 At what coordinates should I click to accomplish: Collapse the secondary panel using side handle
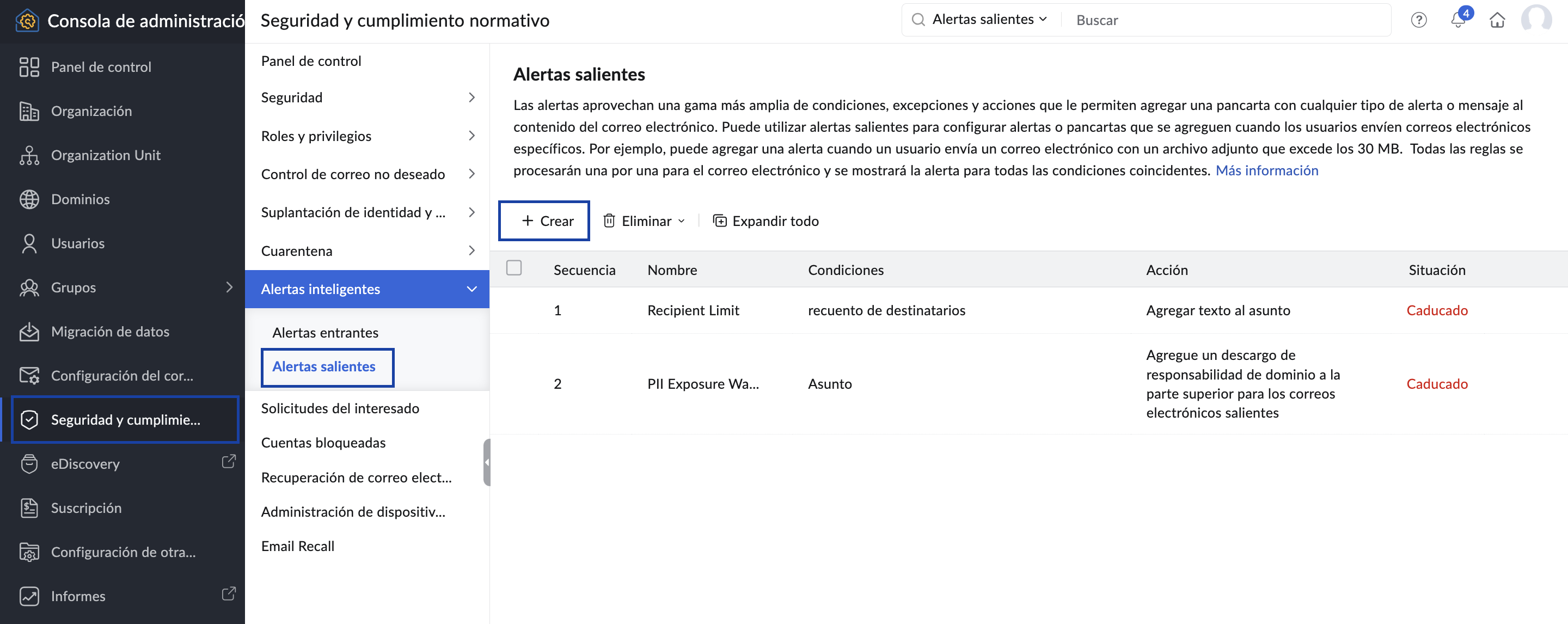tap(486, 463)
